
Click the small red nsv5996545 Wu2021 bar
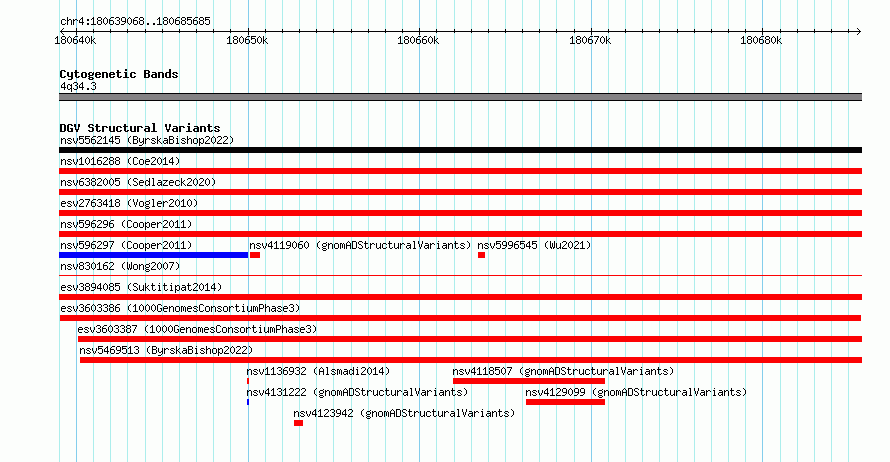(x=481, y=255)
